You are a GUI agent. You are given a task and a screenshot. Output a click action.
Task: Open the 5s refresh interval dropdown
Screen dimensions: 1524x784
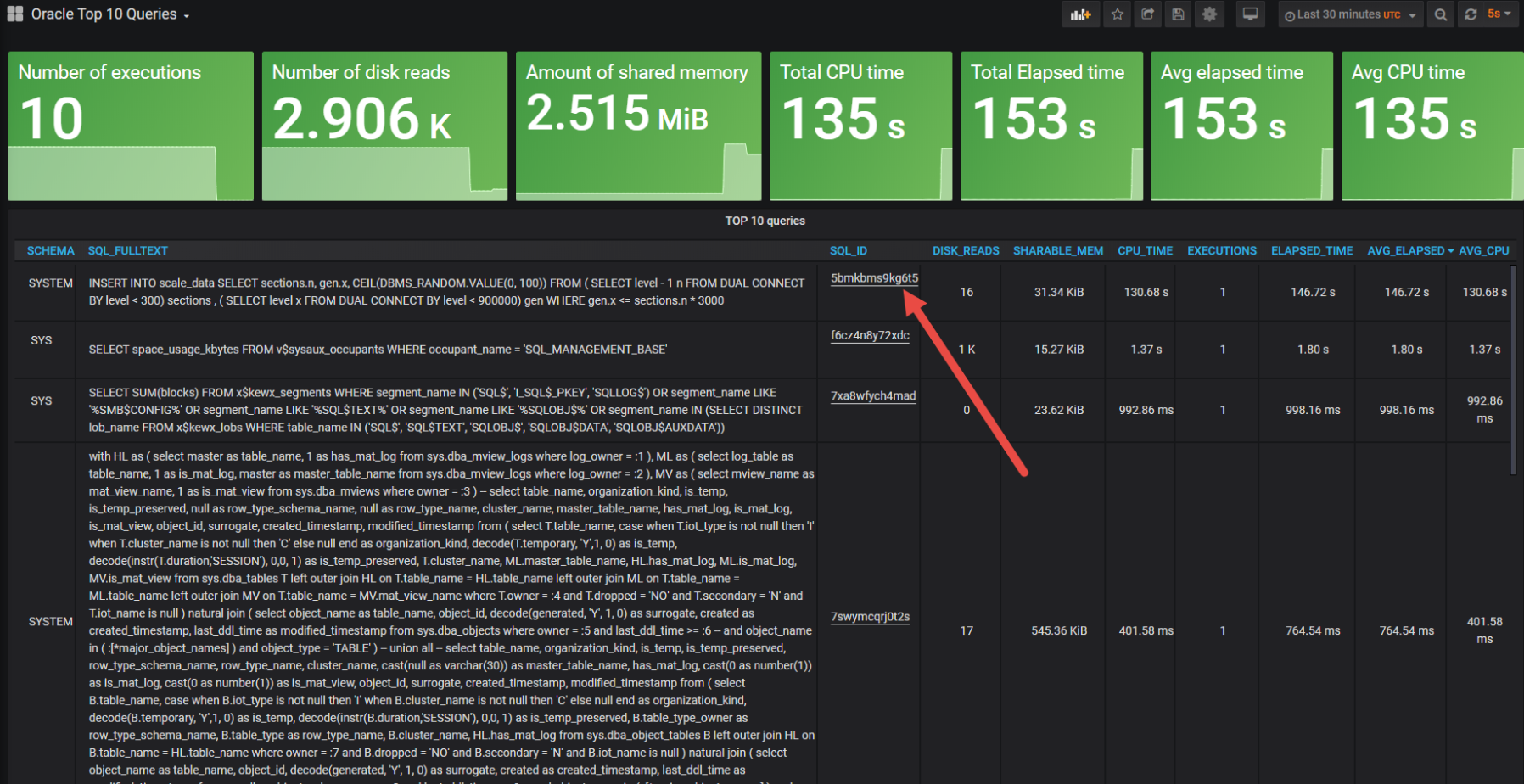[1499, 14]
